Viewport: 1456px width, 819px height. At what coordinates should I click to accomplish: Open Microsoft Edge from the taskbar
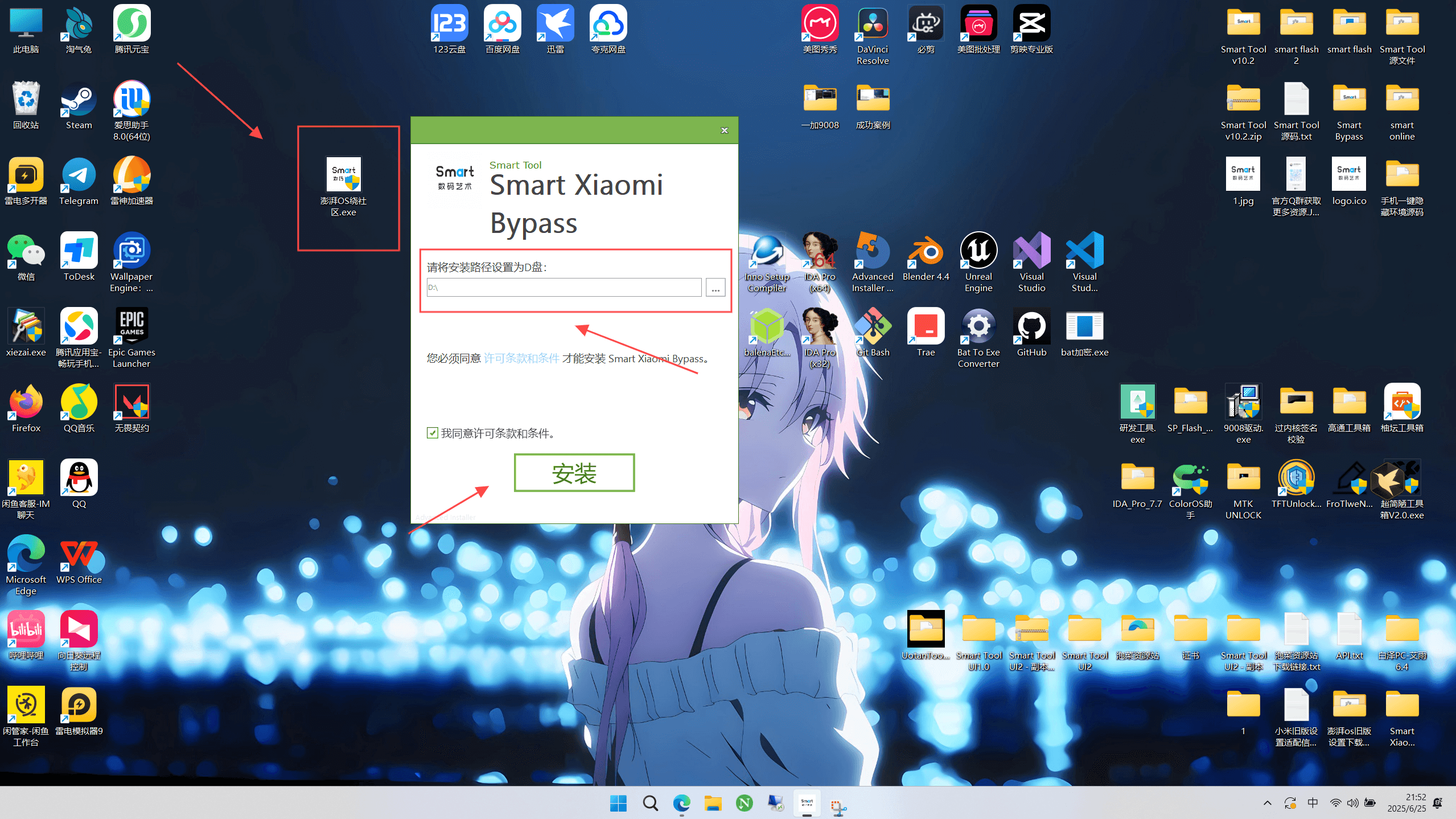(x=681, y=803)
